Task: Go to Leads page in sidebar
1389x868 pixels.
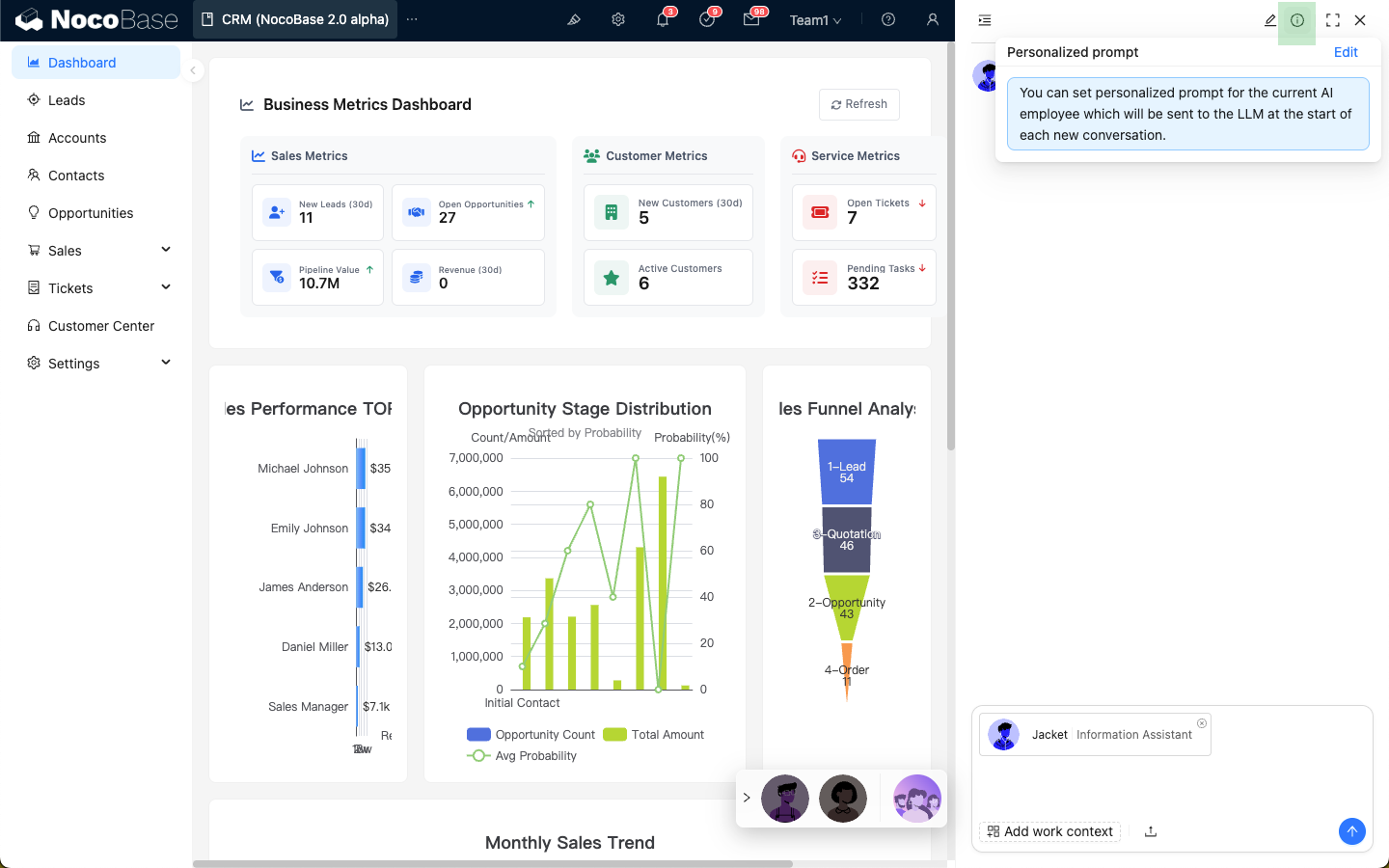Action: (x=67, y=100)
